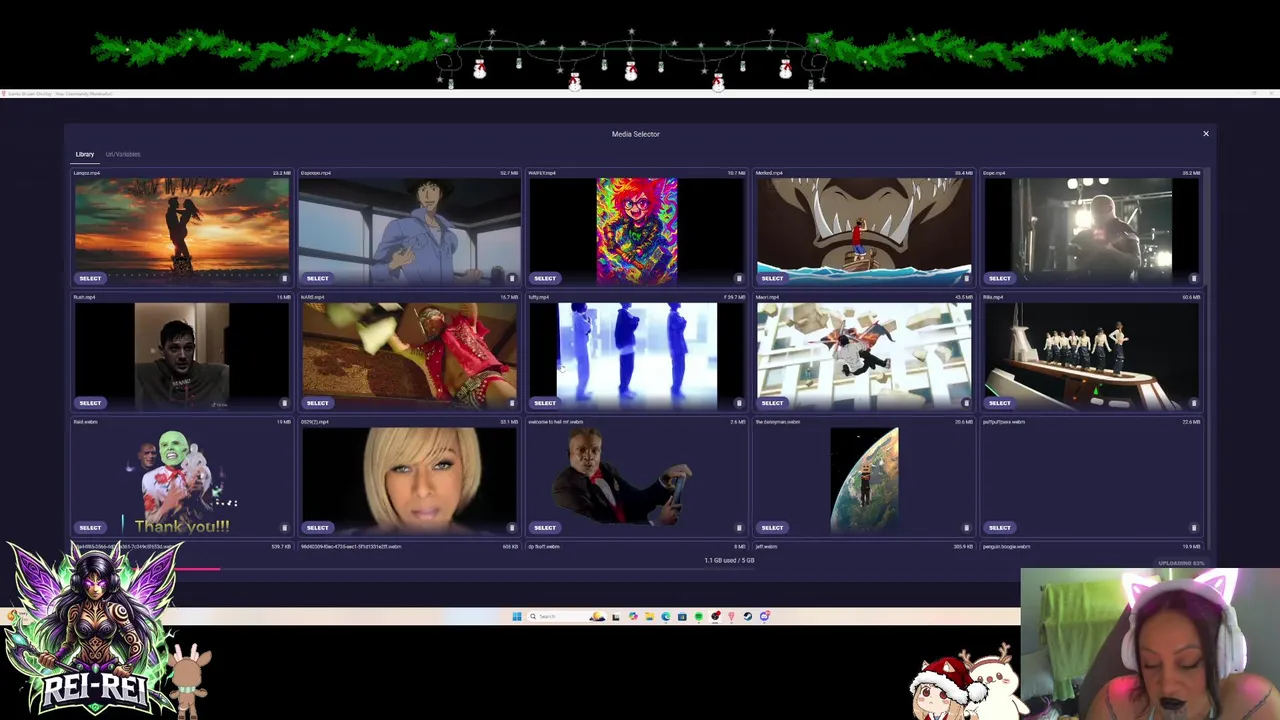Select the Dope.mp4 video

point(999,278)
